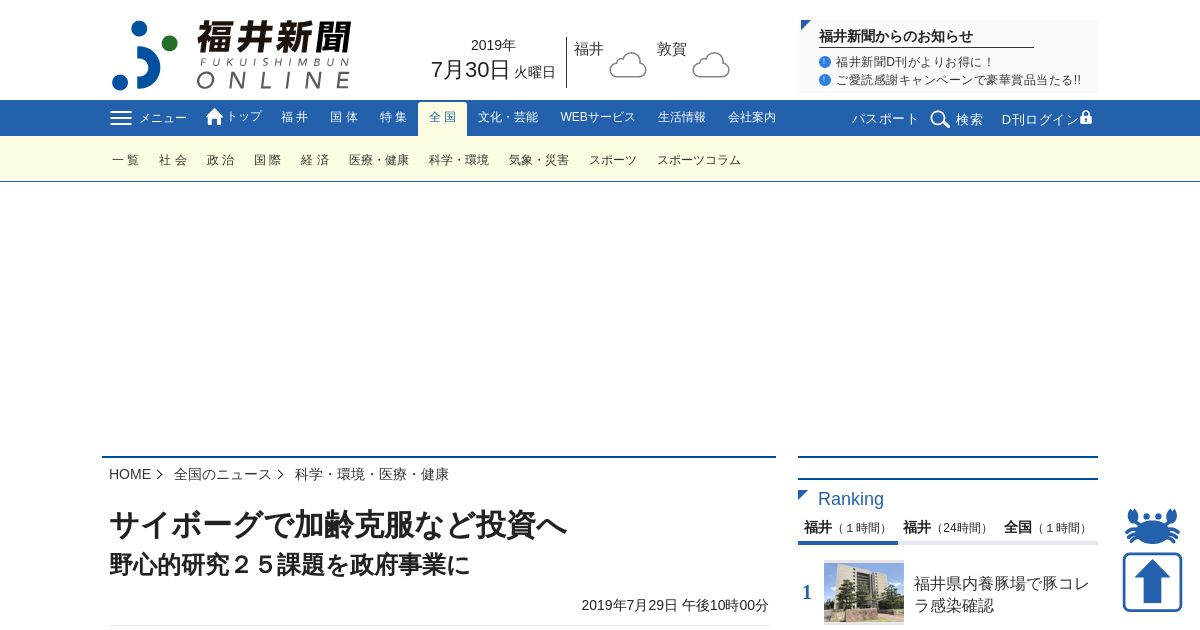This screenshot has height=630, width=1200.
Task: Open 文化・芸能 in the navigation bar
Action: (x=508, y=117)
